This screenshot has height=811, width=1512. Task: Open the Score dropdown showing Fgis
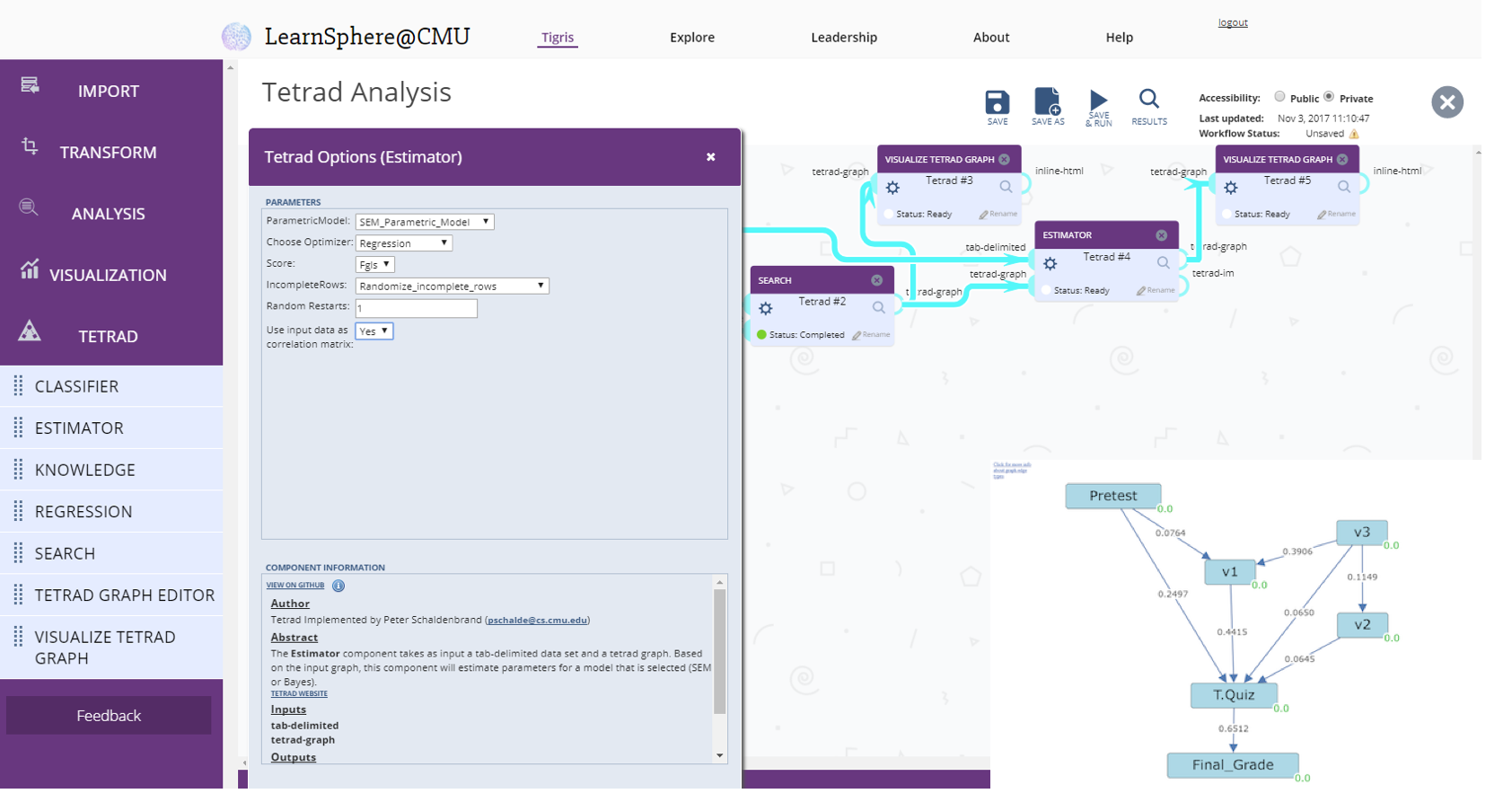(x=374, y=265)
